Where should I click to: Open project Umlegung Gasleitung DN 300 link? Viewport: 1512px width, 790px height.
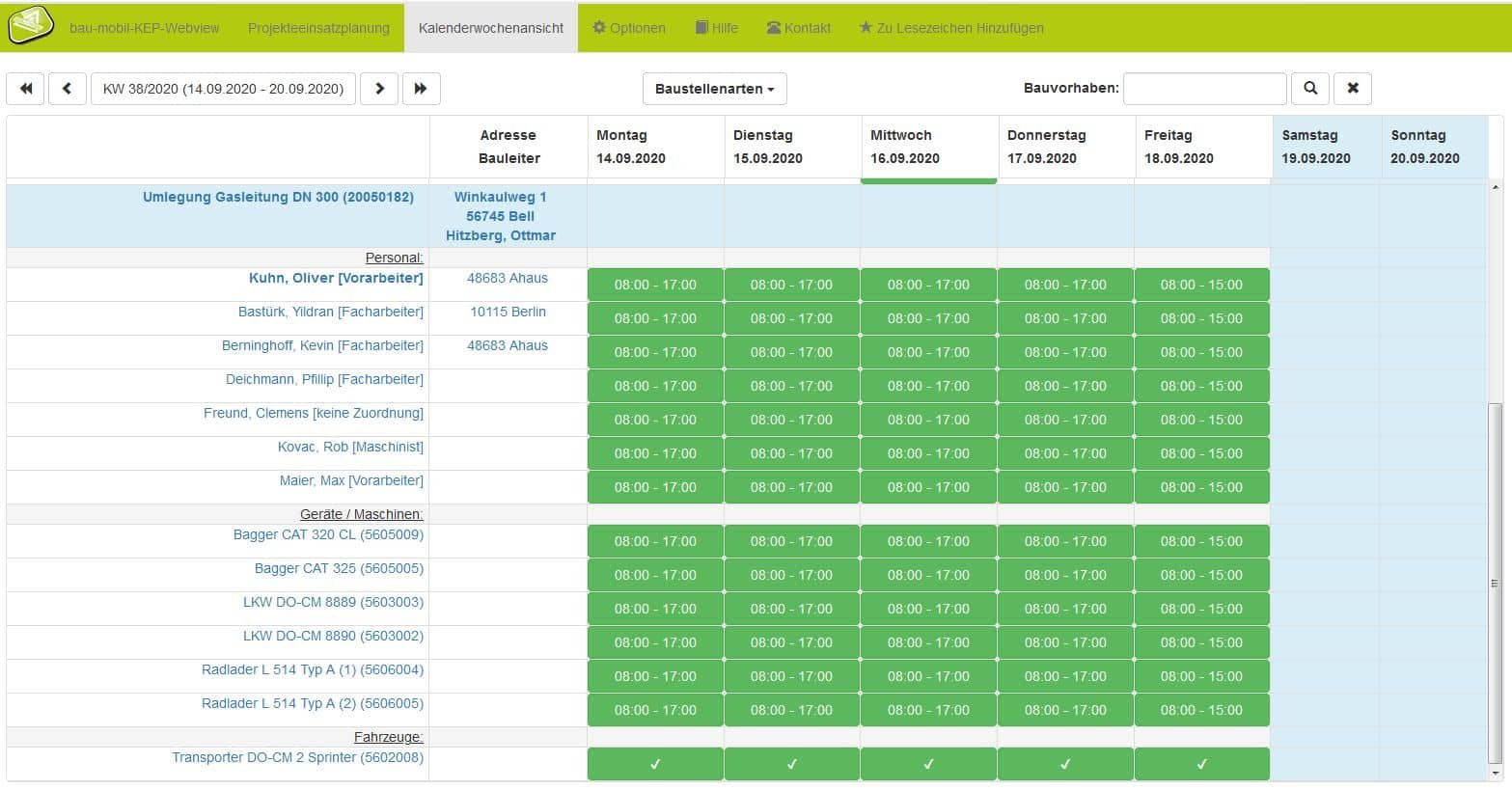coord(278,197)
